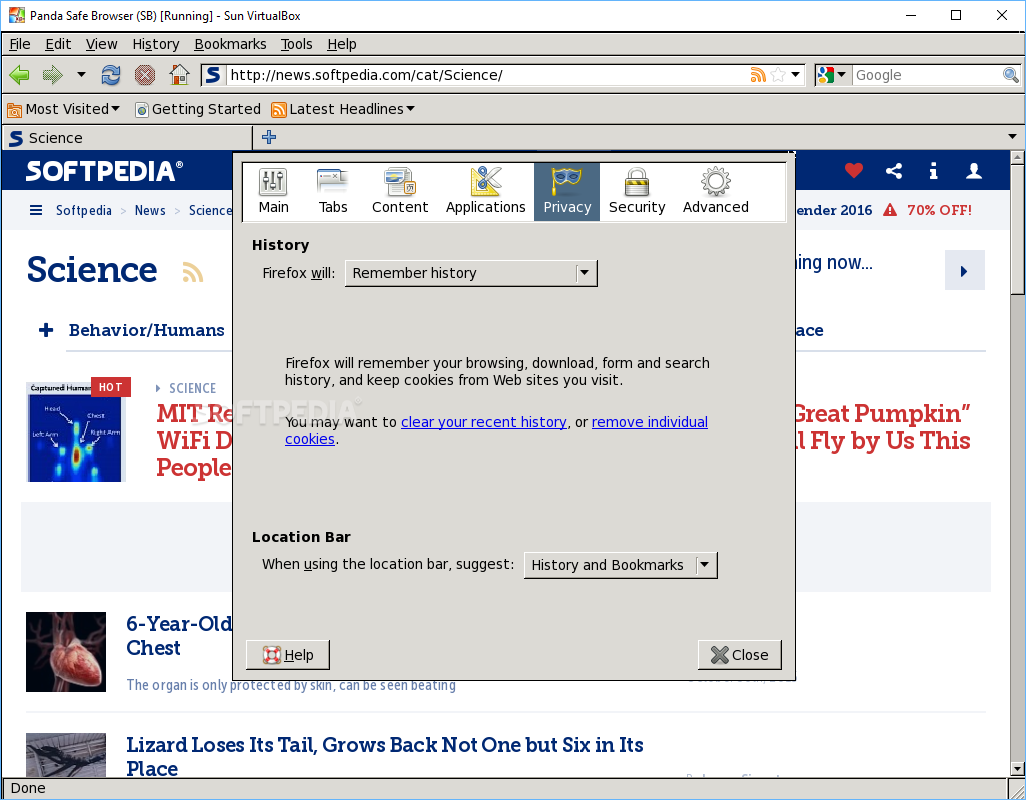Click the search magnifier icon
This screenshot has height=800, width=1026.
click(x=1010, y=75)
